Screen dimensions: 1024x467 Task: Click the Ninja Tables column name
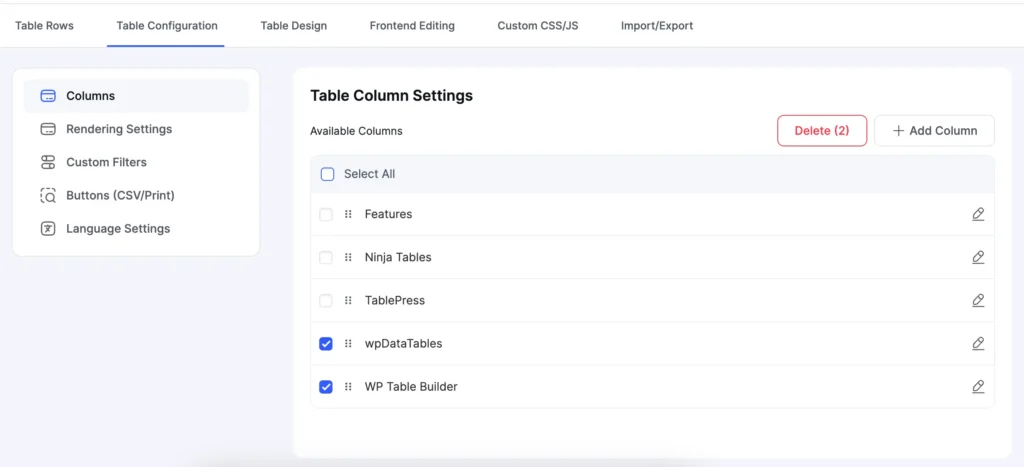pos(398,257)
